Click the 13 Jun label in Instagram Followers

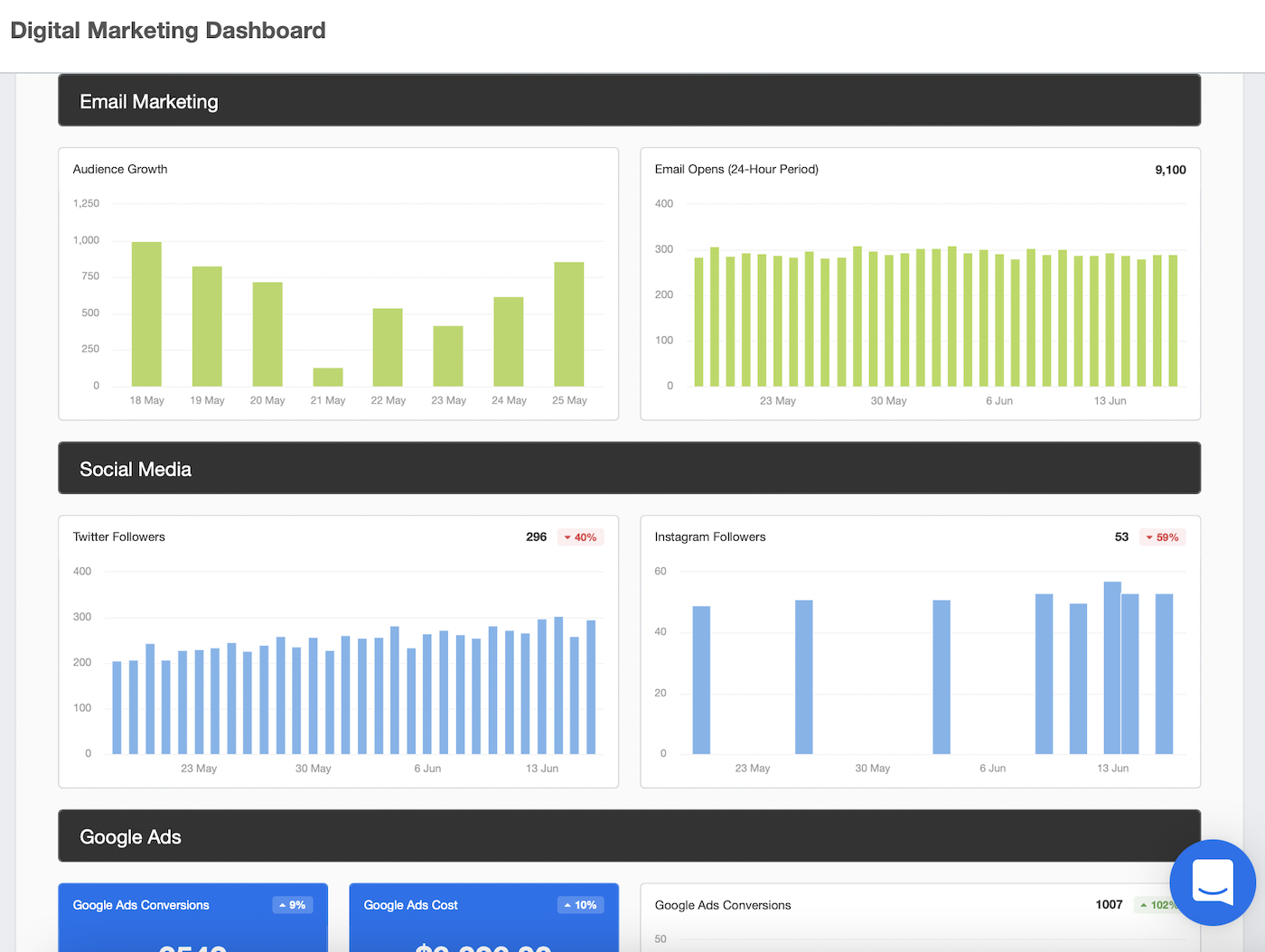click(1112, 769)
